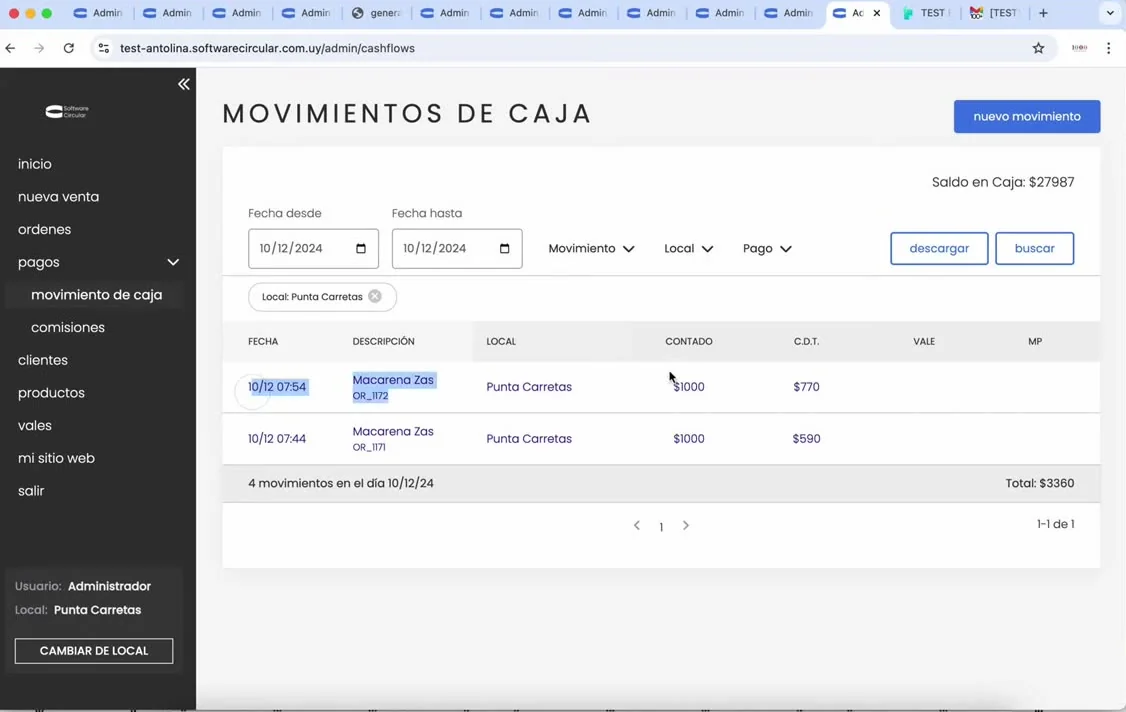
Task: Open the tab list dropdown arrow
Action: pyautogui.click(x=1110, y=13)
